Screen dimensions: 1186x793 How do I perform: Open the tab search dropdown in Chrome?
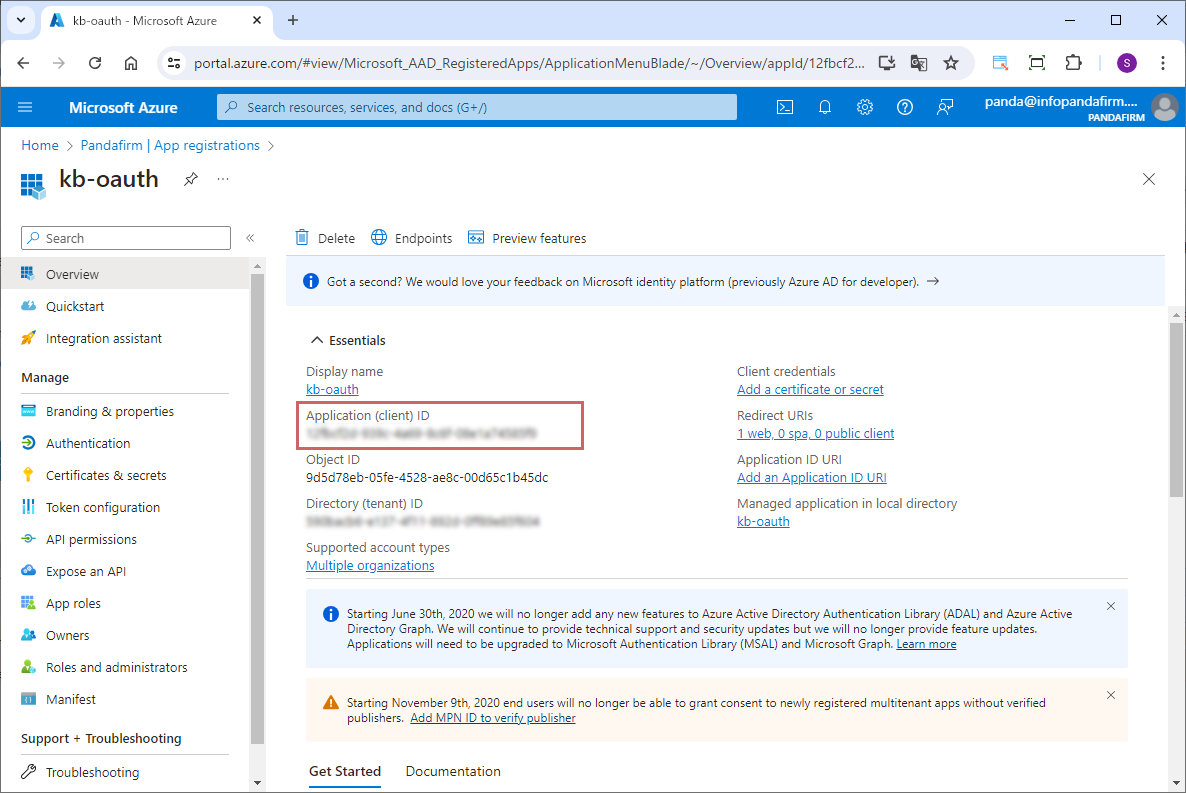(x=21, y=20)
